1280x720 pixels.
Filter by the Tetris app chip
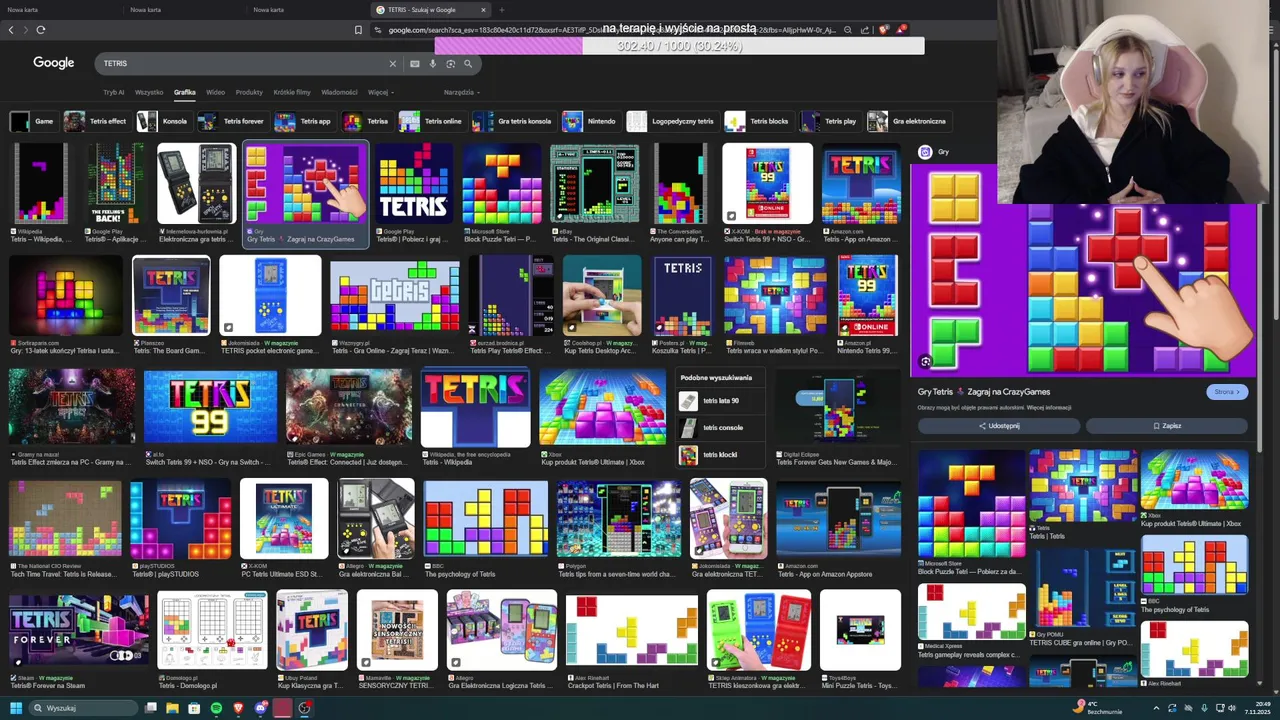(x=304, y=121)
